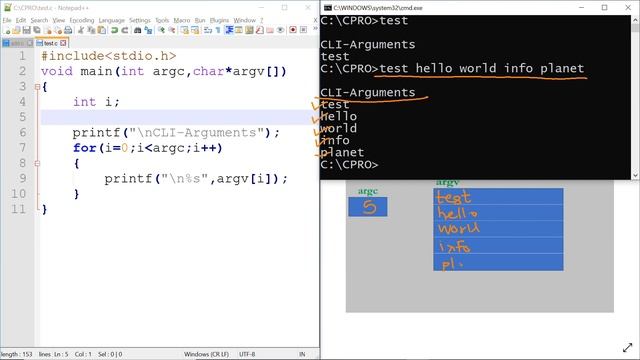Screen dimensions: 640x360
Task: Open user defined language icon
Action: click(x=239, y=30)
